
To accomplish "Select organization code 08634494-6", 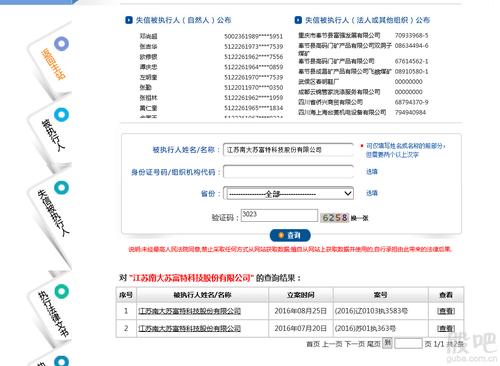I will pos(411,45).
